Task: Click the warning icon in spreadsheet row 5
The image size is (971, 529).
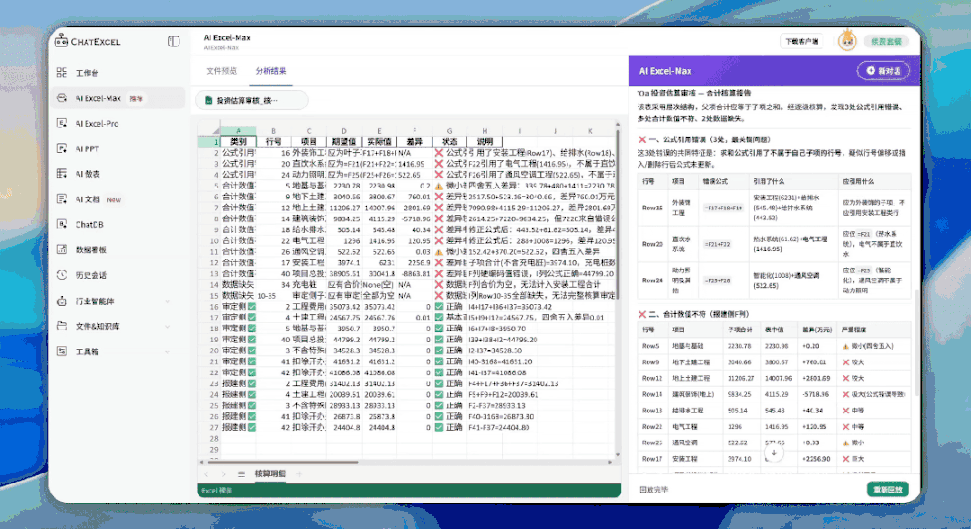Action: click(x=438, y=185)
